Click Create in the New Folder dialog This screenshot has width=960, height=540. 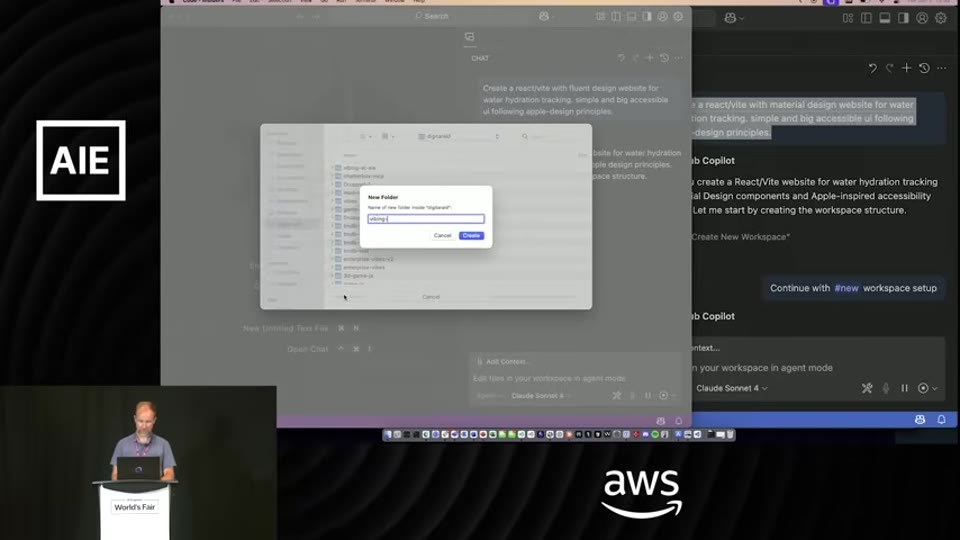tap(471, 236)
